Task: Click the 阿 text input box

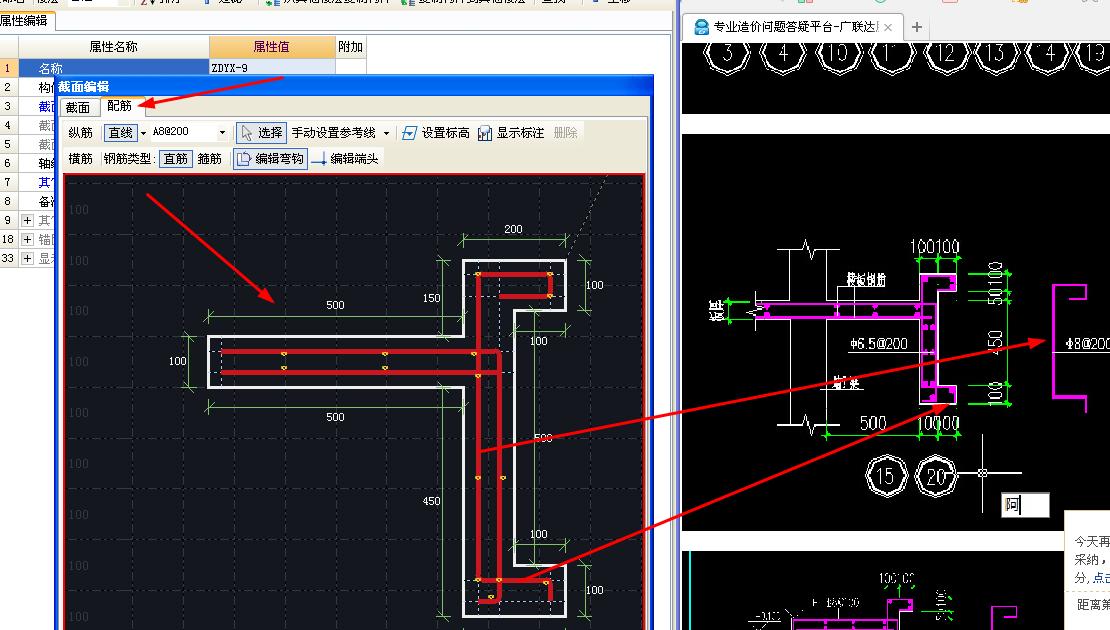Action: (1025, 505)
